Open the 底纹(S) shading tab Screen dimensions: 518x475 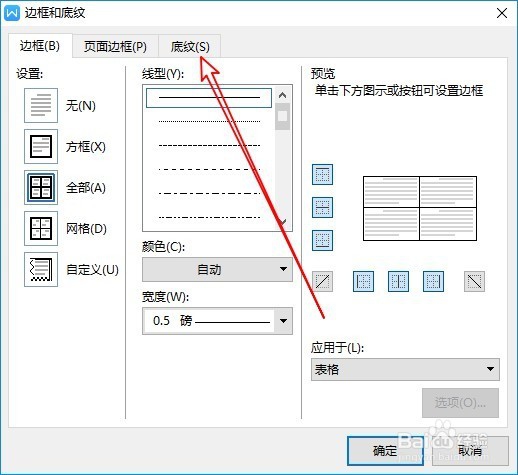point(190,46)
